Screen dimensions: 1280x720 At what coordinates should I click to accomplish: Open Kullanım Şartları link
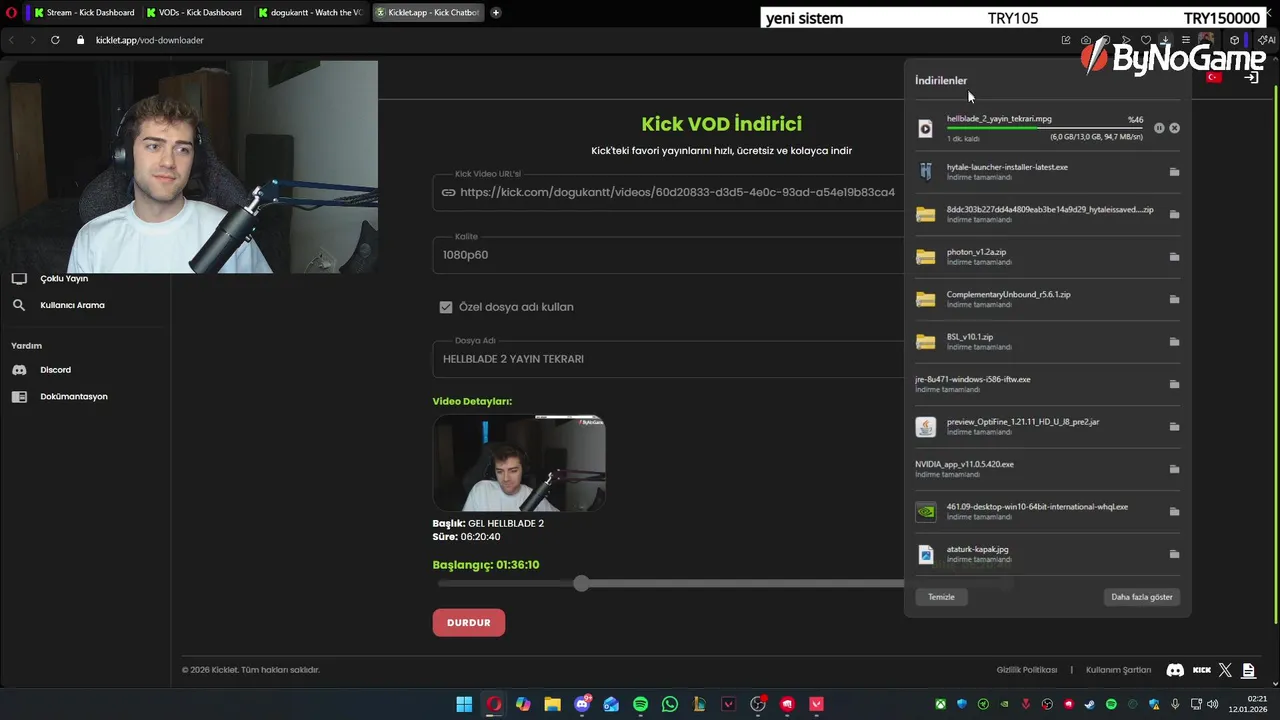click(1118, 670)
